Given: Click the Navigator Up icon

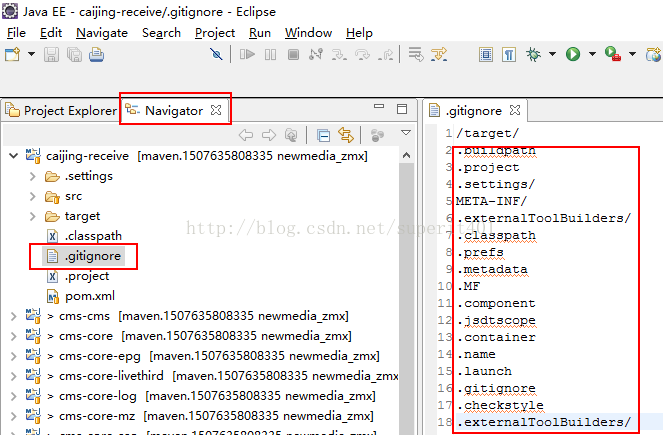Looking at the screenshot, I should pos(291,135).
